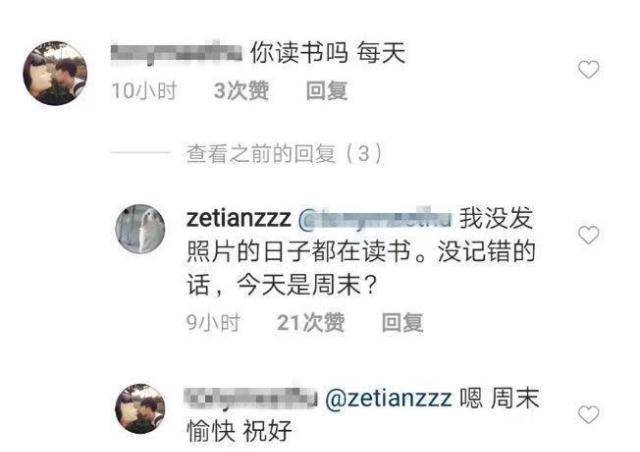
Task: Open the zetianzzz username link
Action: [238, 218]
